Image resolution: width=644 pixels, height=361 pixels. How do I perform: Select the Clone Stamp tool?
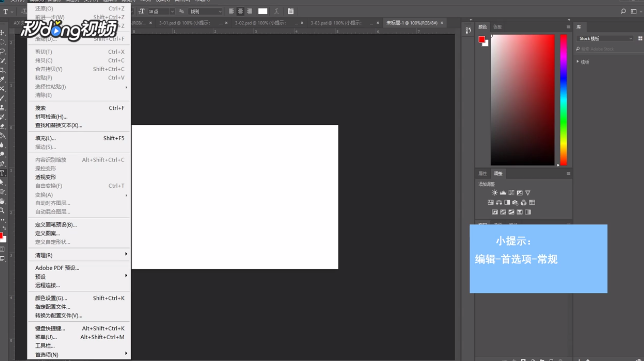[2, 108]
